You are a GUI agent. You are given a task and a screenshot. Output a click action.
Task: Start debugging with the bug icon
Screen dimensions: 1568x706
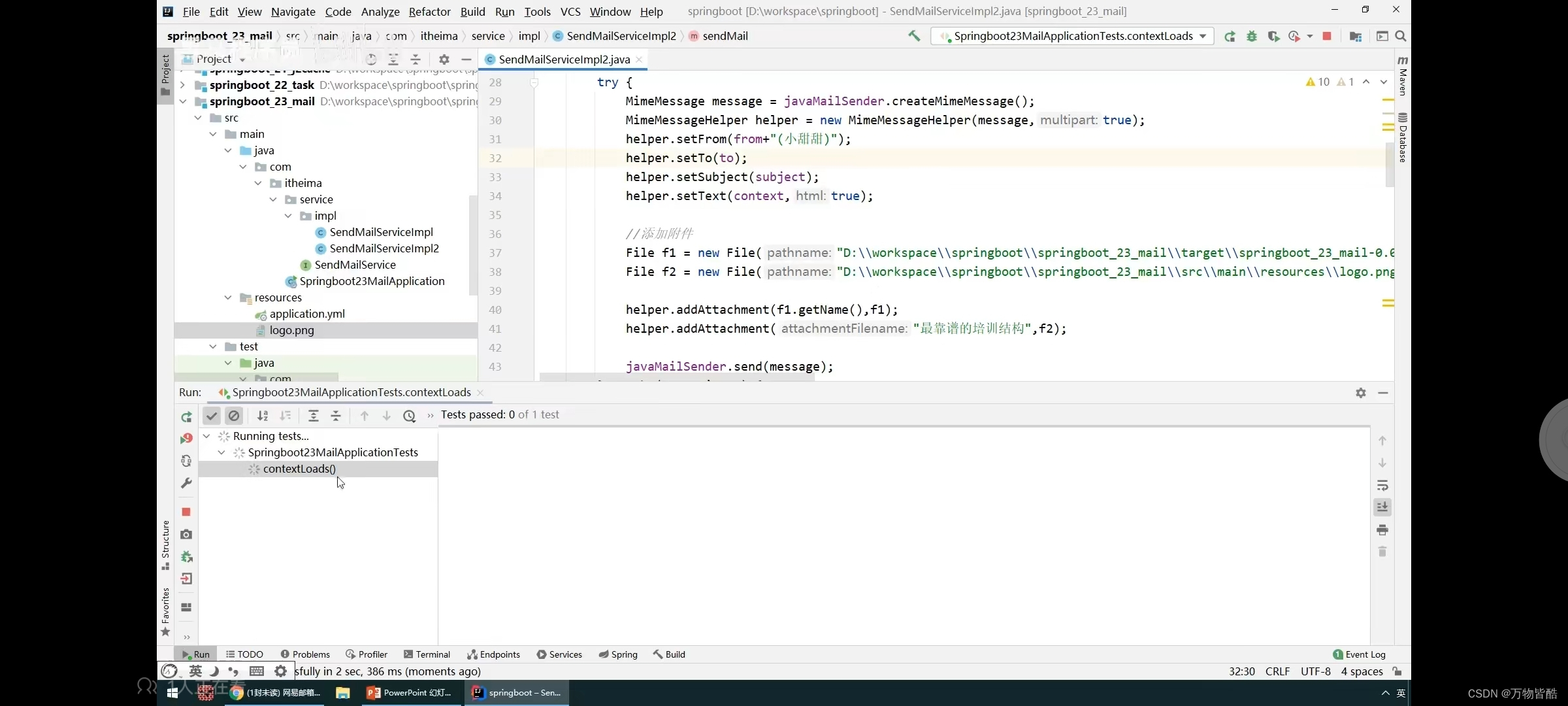(1251, 37)
